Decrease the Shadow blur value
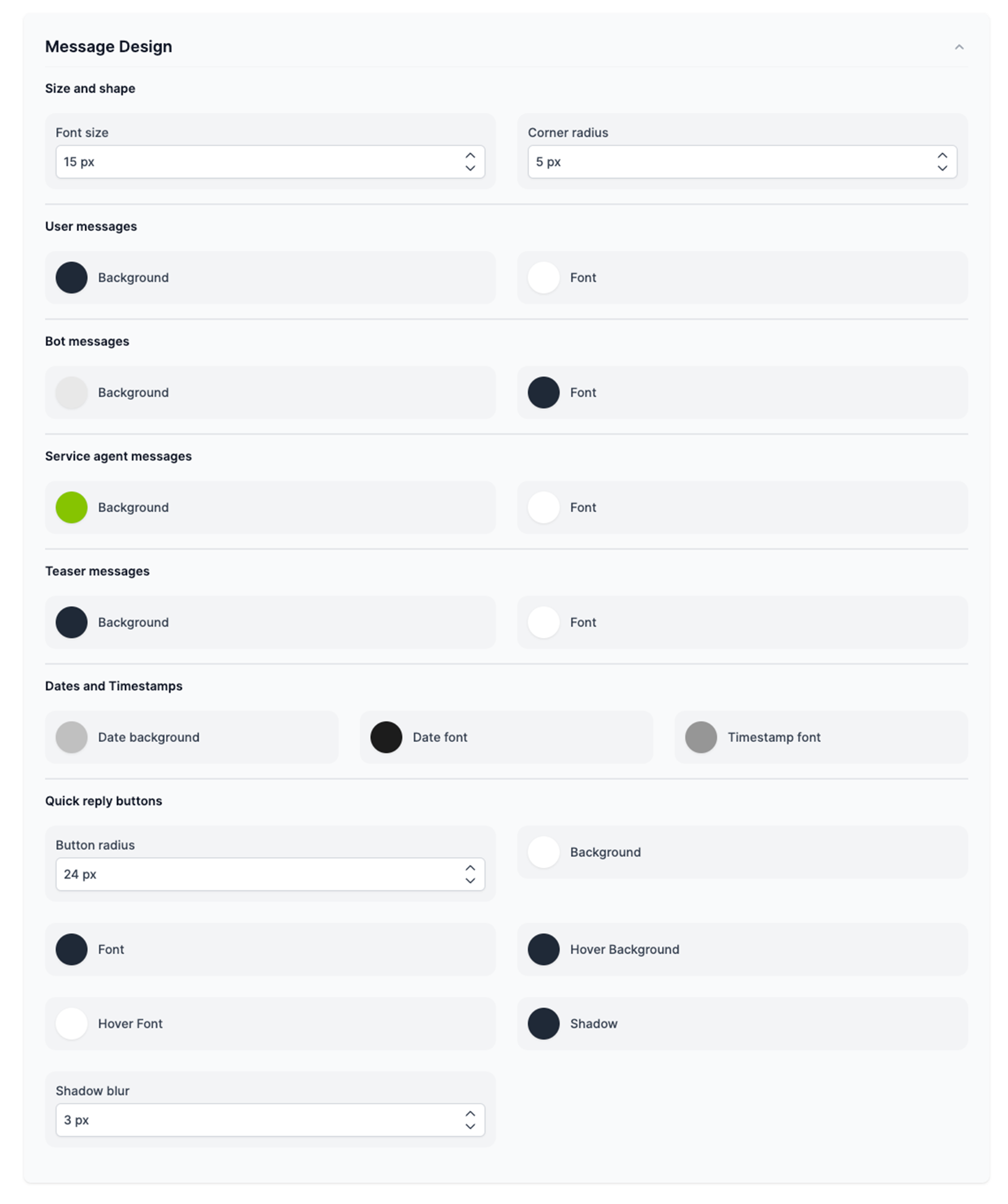The height and width of the screenshot is (1204, 1008). [470, 1126]
